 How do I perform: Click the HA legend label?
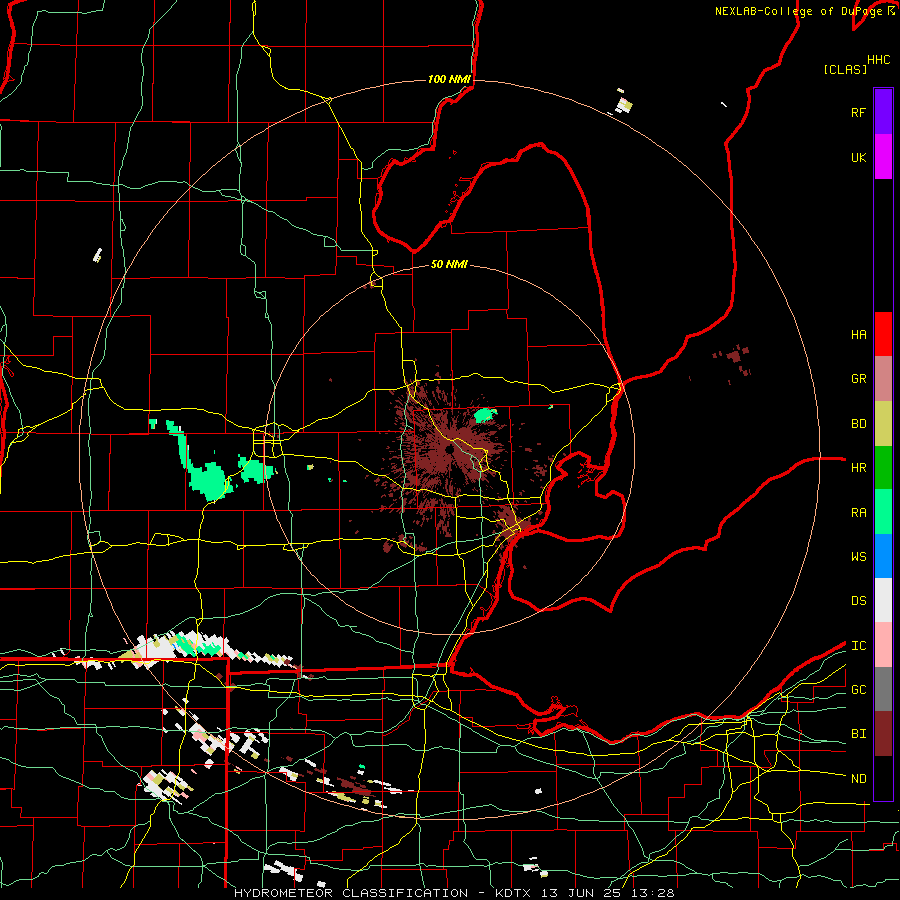point(859,334)
